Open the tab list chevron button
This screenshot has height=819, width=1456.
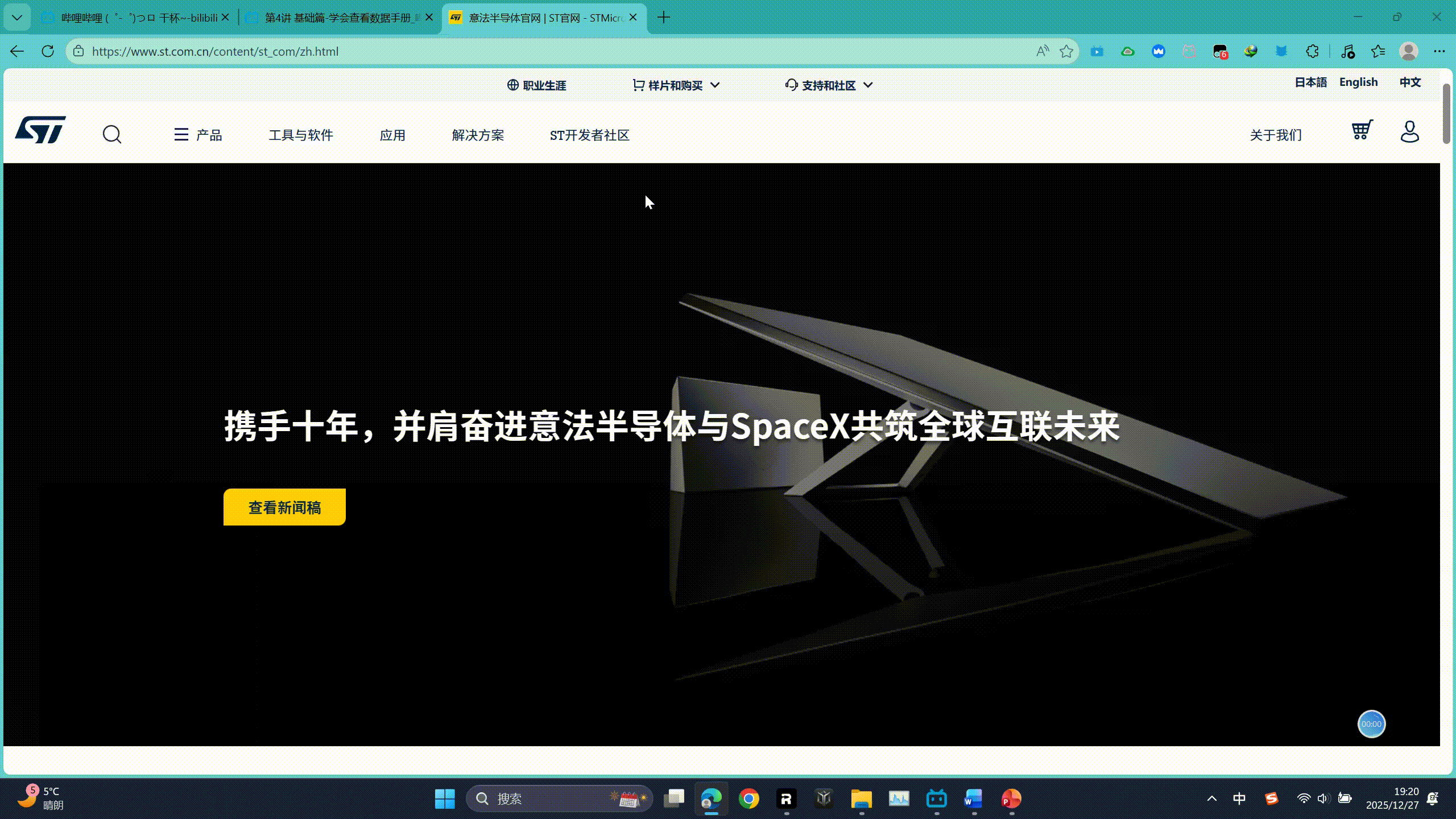[17, 18]
